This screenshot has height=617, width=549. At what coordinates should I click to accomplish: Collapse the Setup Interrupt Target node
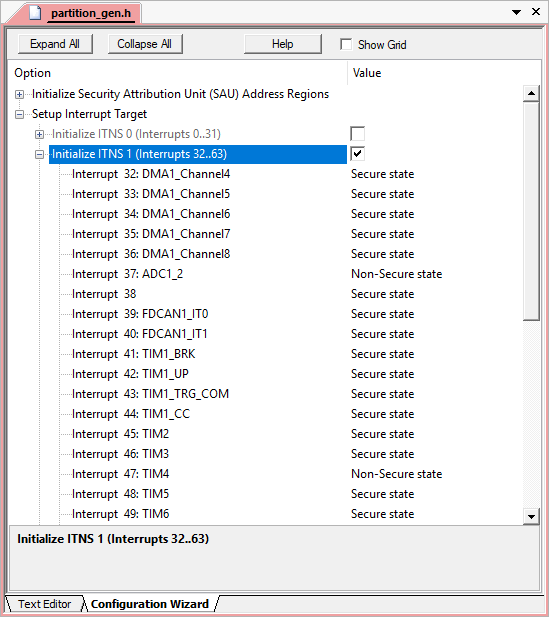19,115
